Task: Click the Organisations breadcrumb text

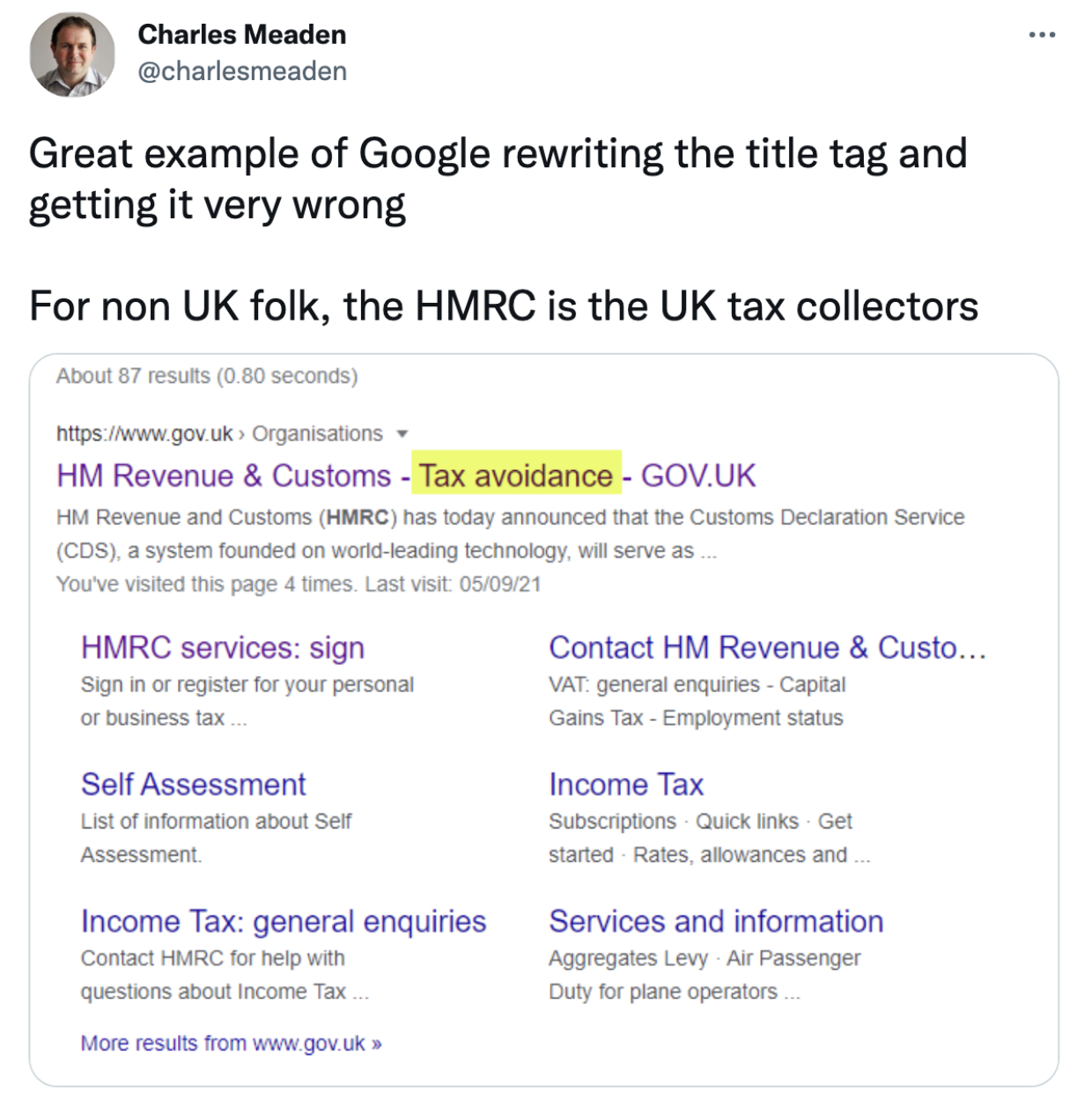Action: pyautogui.click(x=317, y=434)
